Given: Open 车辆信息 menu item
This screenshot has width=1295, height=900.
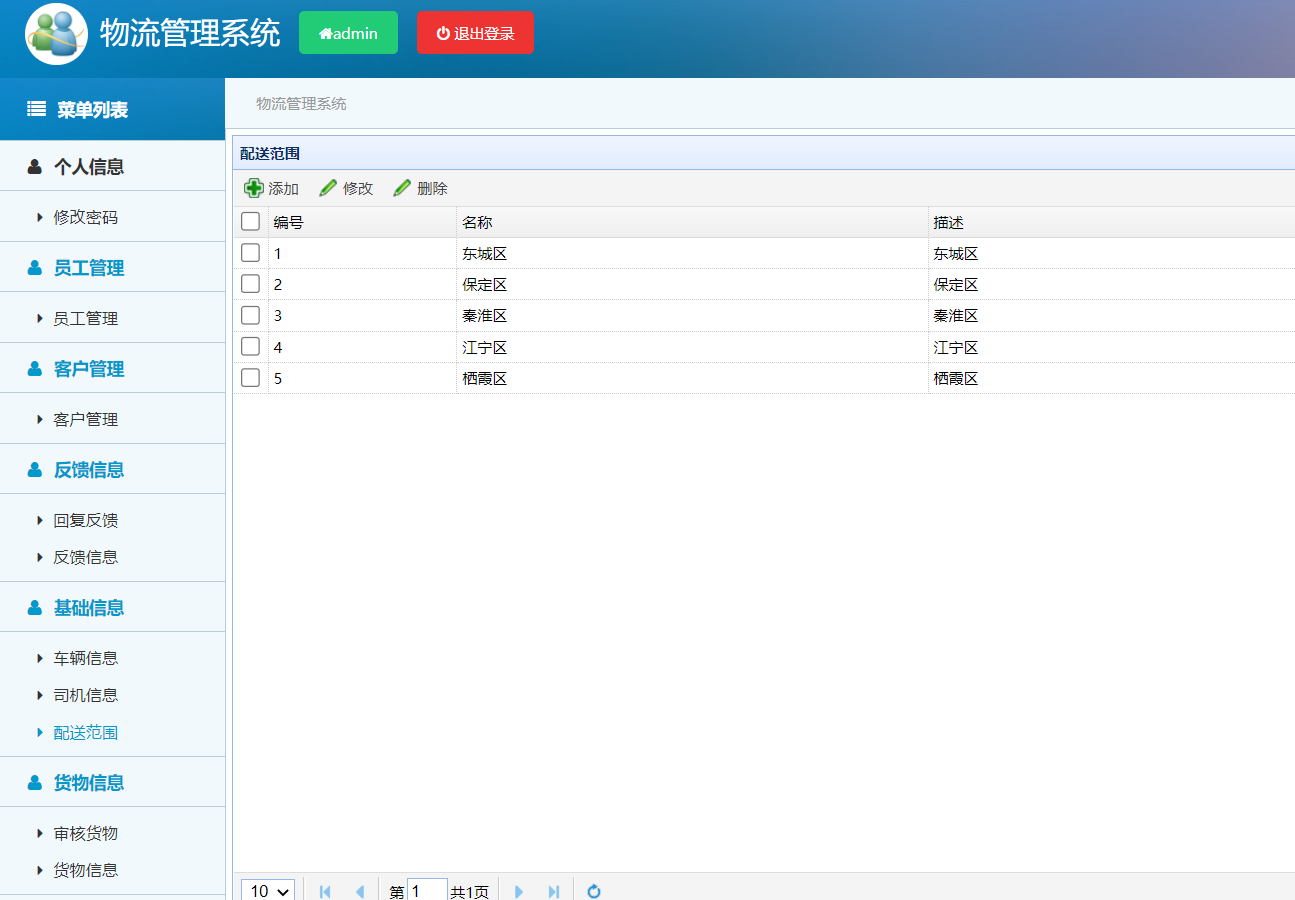Looking at the screenshot, I should click(86, 658).
